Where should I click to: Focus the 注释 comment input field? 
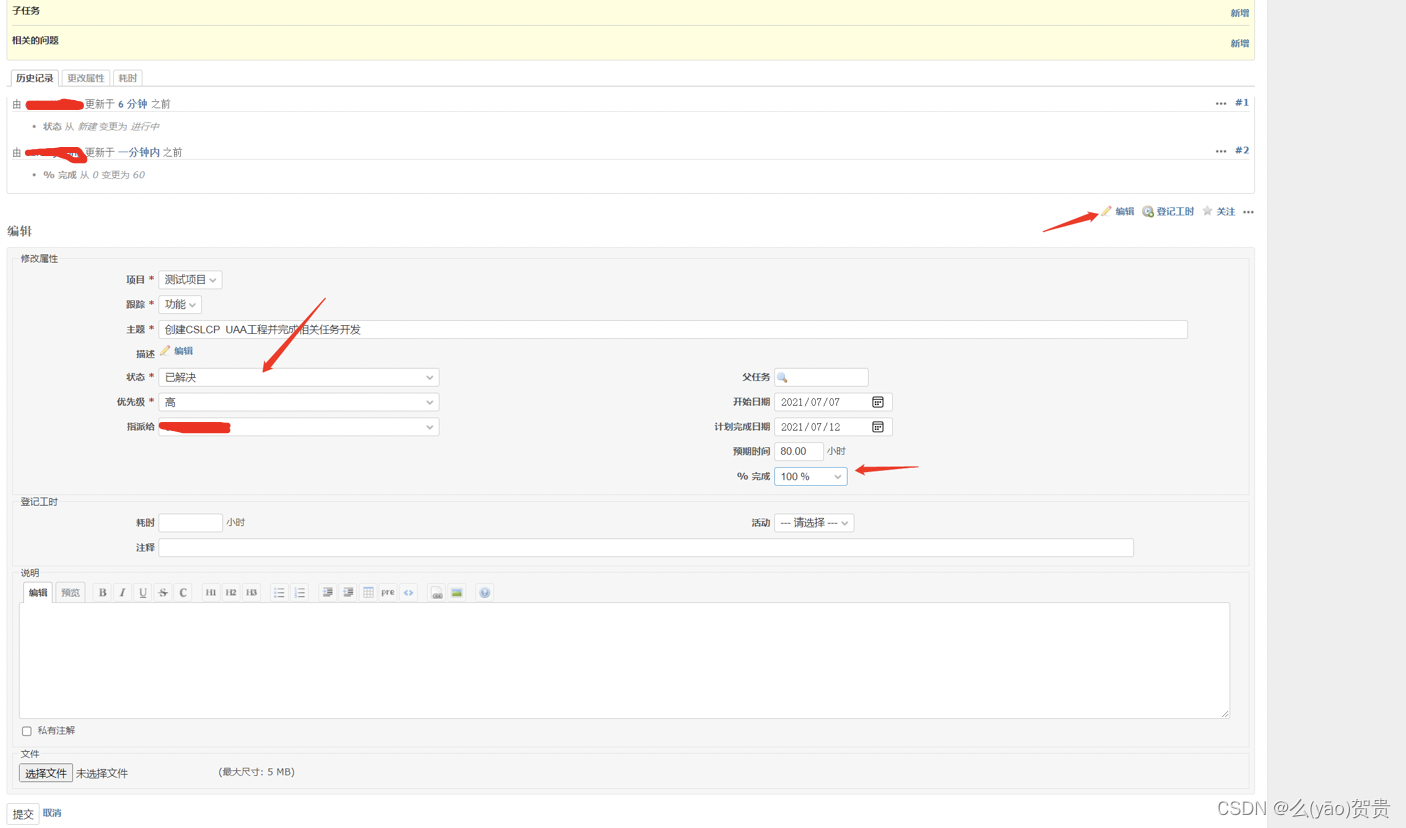click(x=646, y=548)
